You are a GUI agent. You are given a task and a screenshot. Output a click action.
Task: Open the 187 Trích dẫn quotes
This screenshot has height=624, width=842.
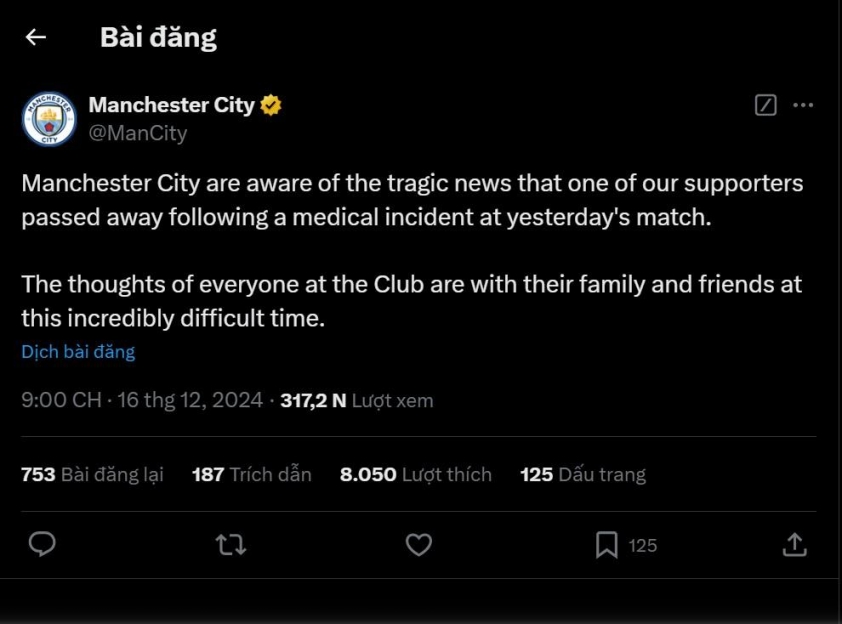click(x=248, y=474)
